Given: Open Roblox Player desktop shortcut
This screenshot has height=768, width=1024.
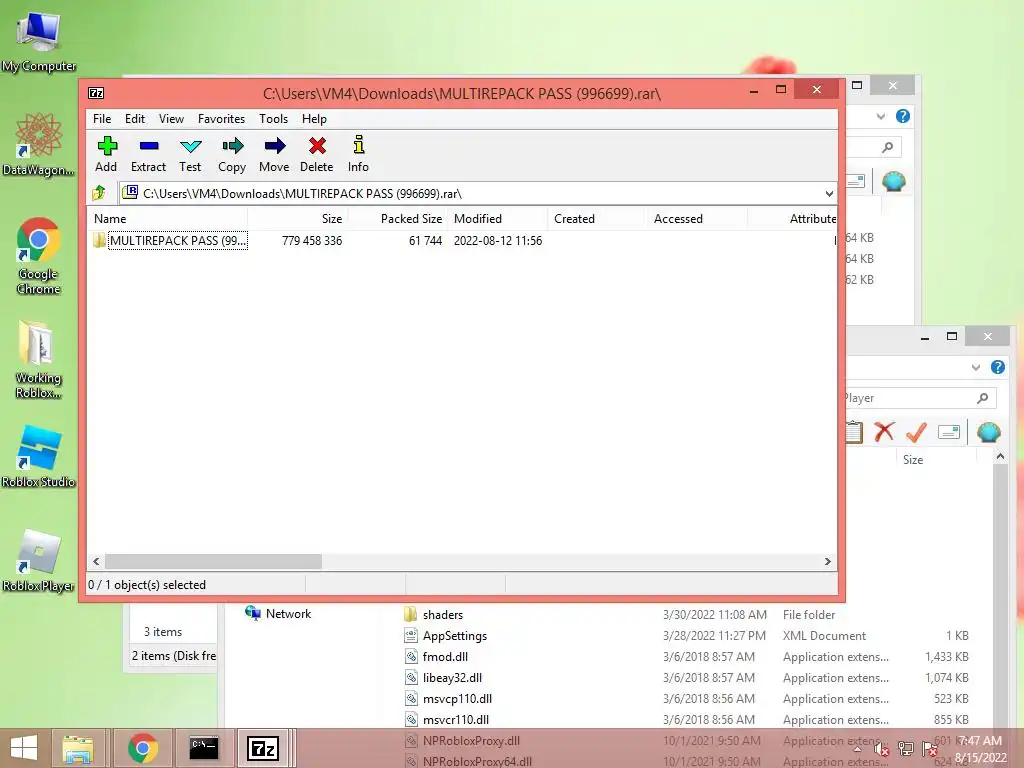Looking at the screenshot, I should [x=39, y=560].
